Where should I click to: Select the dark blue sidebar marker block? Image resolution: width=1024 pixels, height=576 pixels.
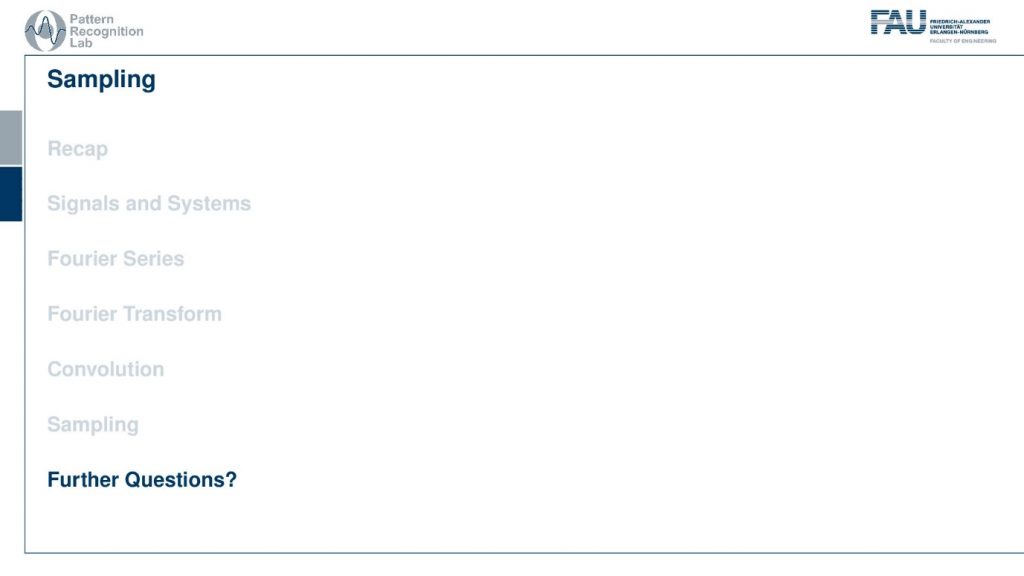point(11,194)
